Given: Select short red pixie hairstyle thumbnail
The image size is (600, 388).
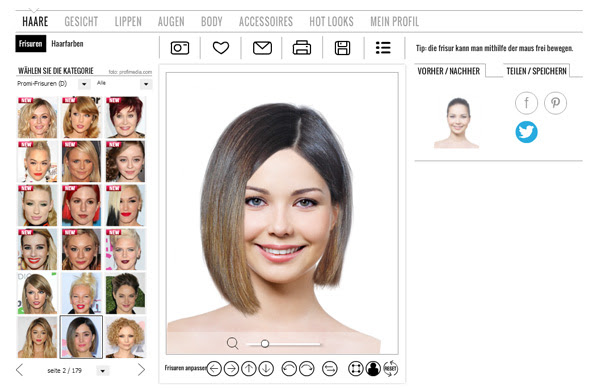Looking at the screenshot, I should pyautogui.click(x=126, y=117).
